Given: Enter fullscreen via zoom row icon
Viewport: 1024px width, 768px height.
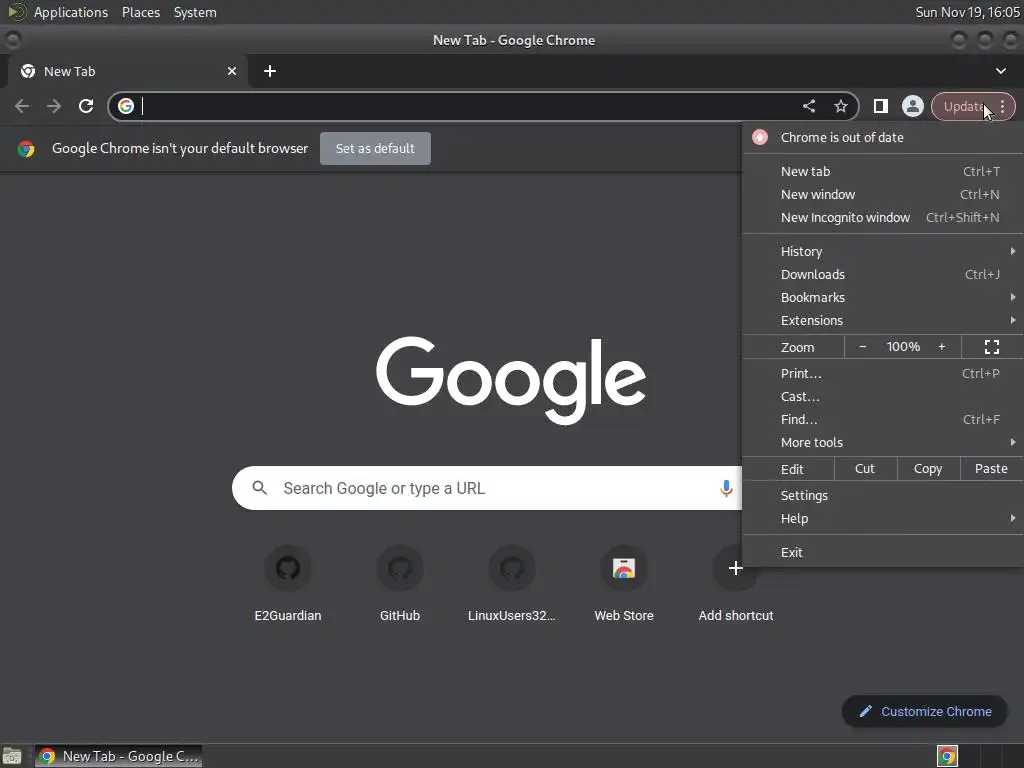Looking at the screenshot, I should click(x=992, y=347).
